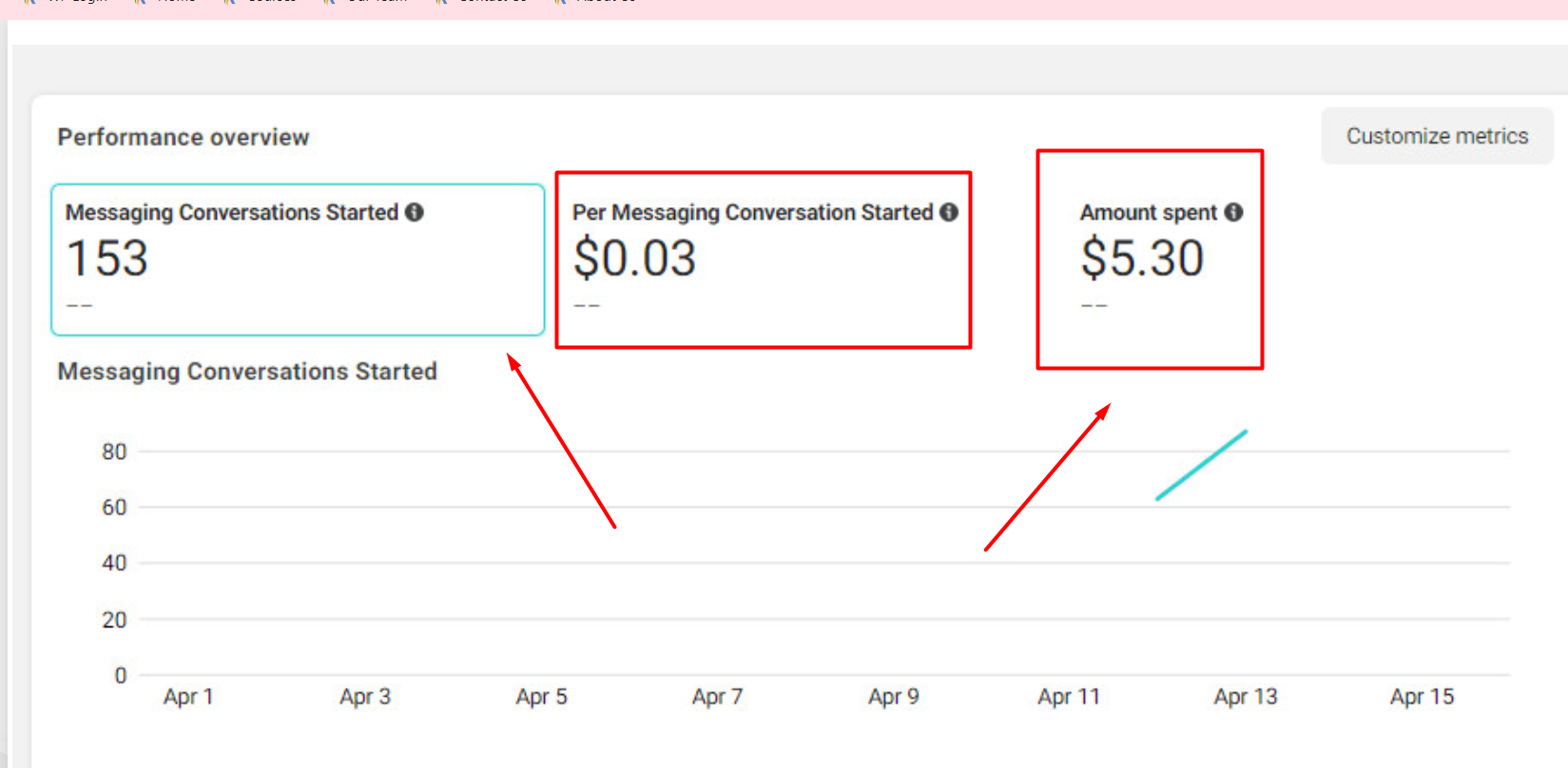Click info icon beside Per Messaging Conversation Started
This screenshot has width=1568, height=768.
point(949,212)
